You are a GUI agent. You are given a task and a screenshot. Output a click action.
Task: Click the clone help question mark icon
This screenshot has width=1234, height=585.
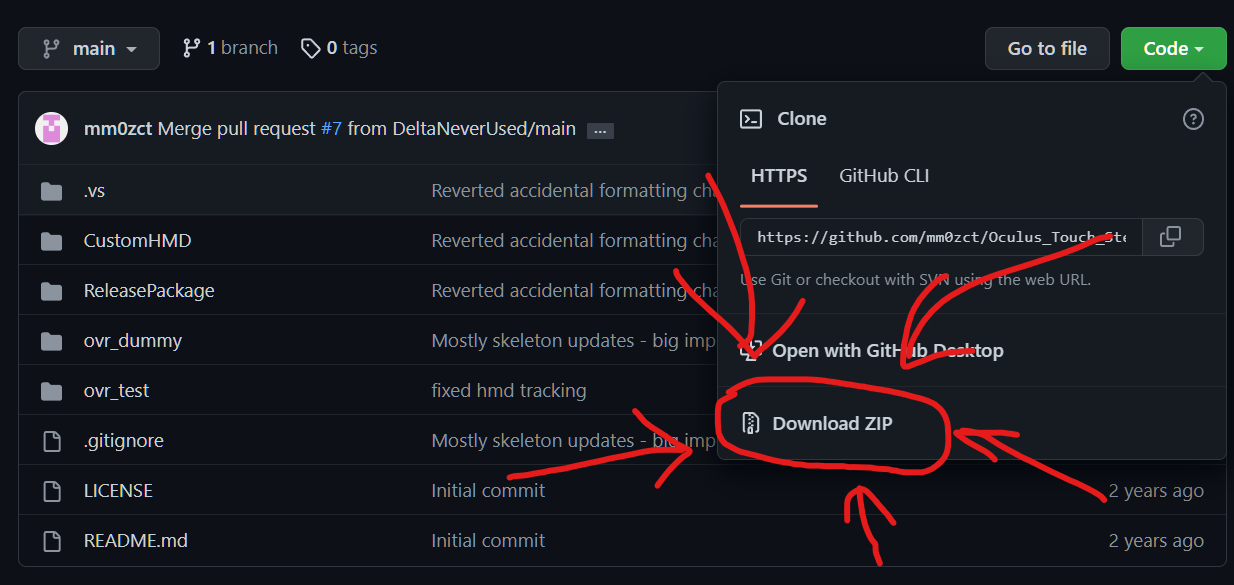pyautogui.click(x=1193, y=119)
